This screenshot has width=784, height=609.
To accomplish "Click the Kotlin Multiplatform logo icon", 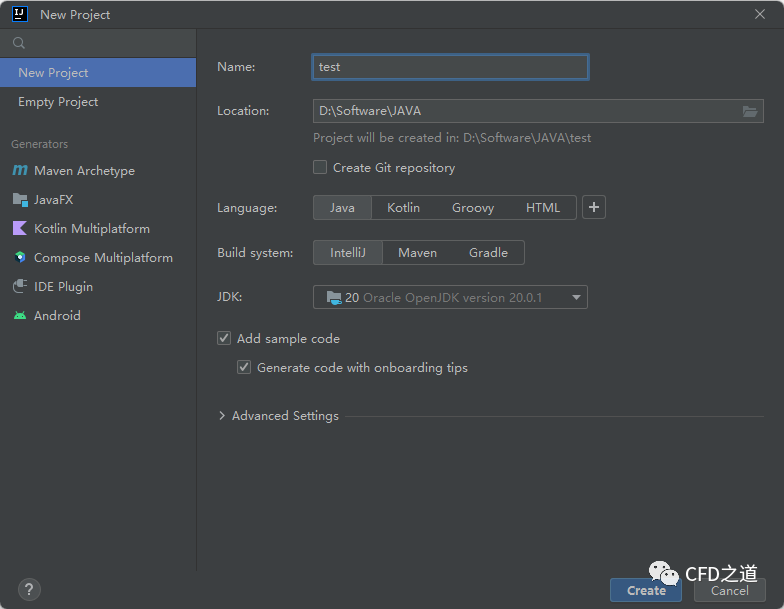I will [20, 229].
